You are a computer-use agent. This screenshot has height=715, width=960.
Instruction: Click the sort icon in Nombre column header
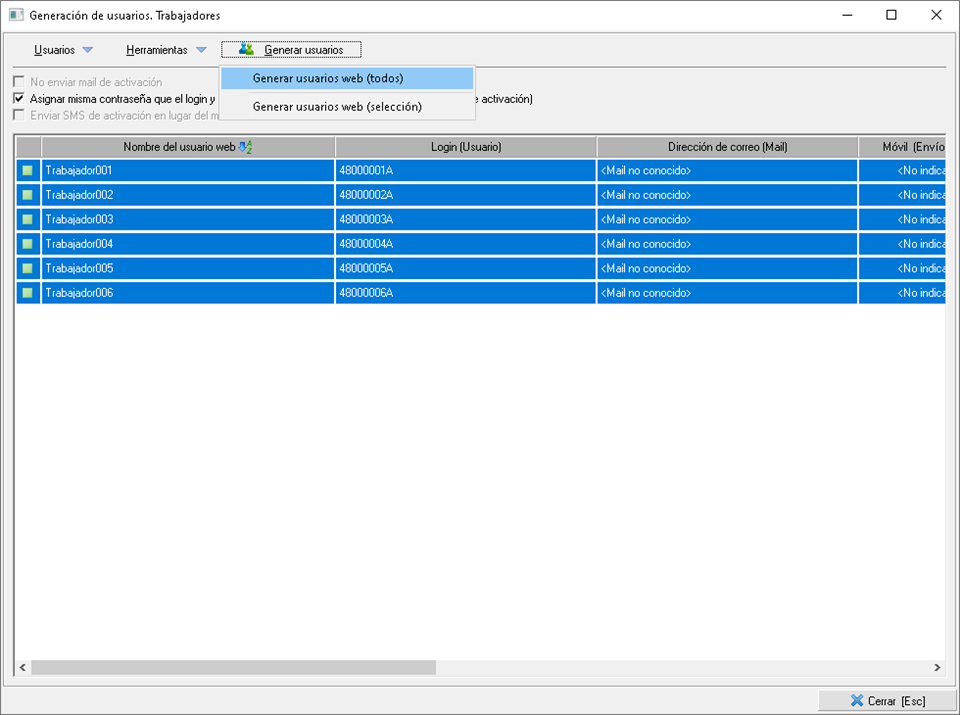[x=245, y=147]
